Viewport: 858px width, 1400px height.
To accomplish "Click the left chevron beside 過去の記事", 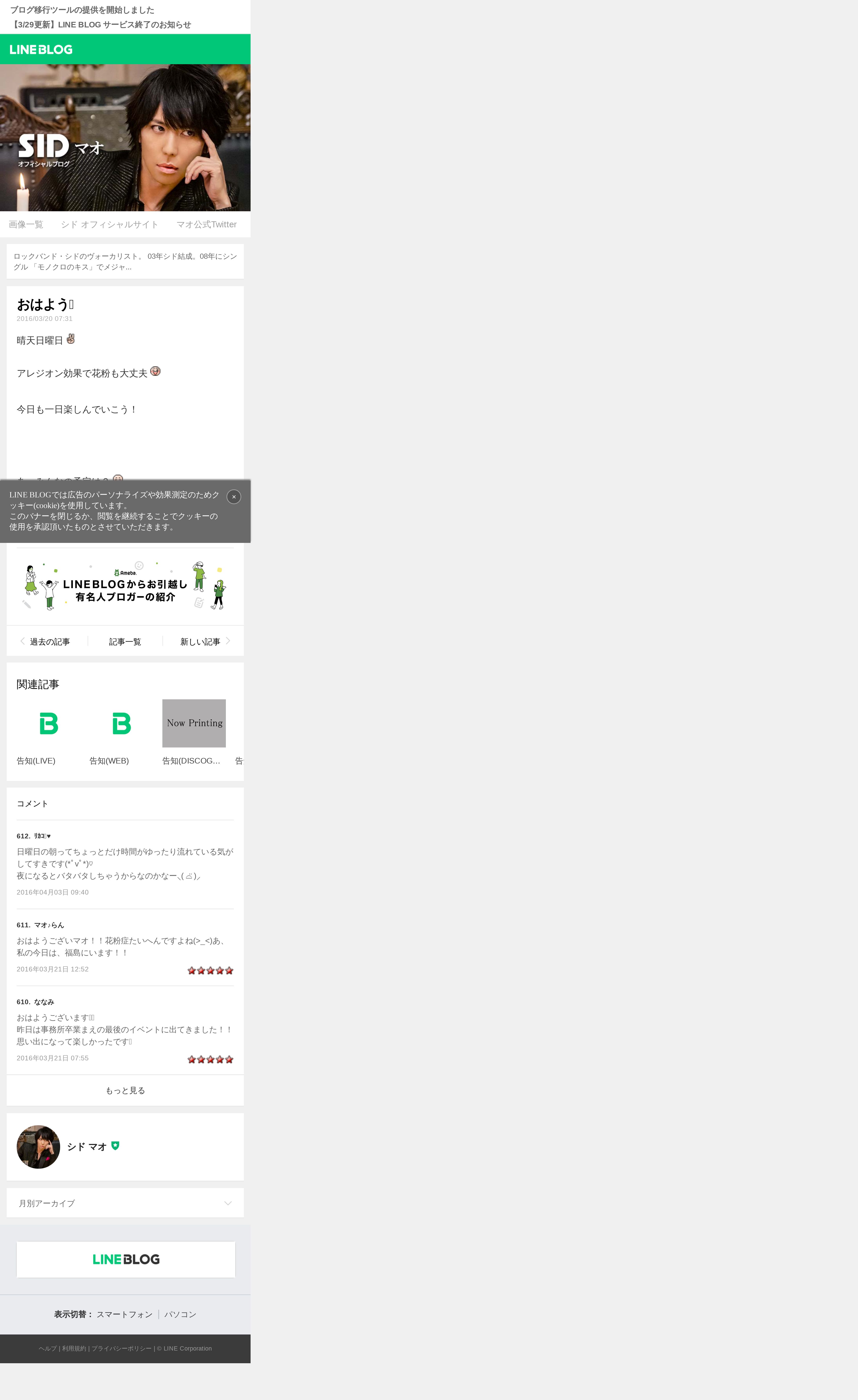I will coord(22,641).
